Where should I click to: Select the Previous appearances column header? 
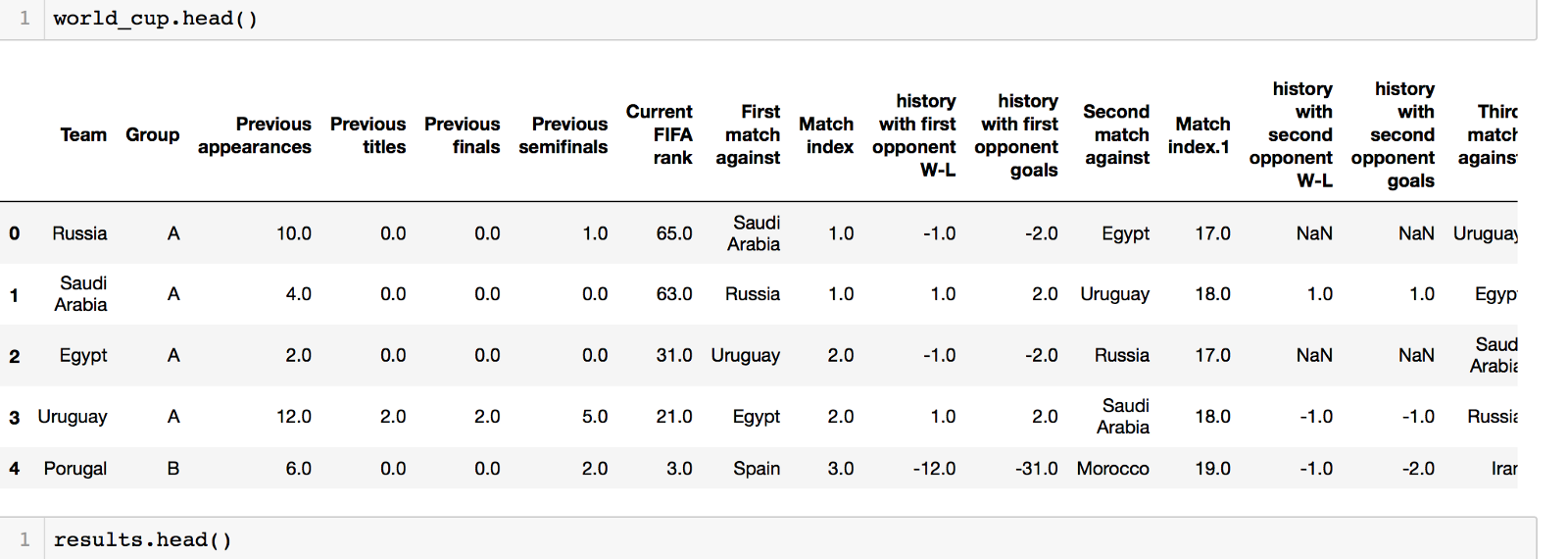(x=255, y=135)
